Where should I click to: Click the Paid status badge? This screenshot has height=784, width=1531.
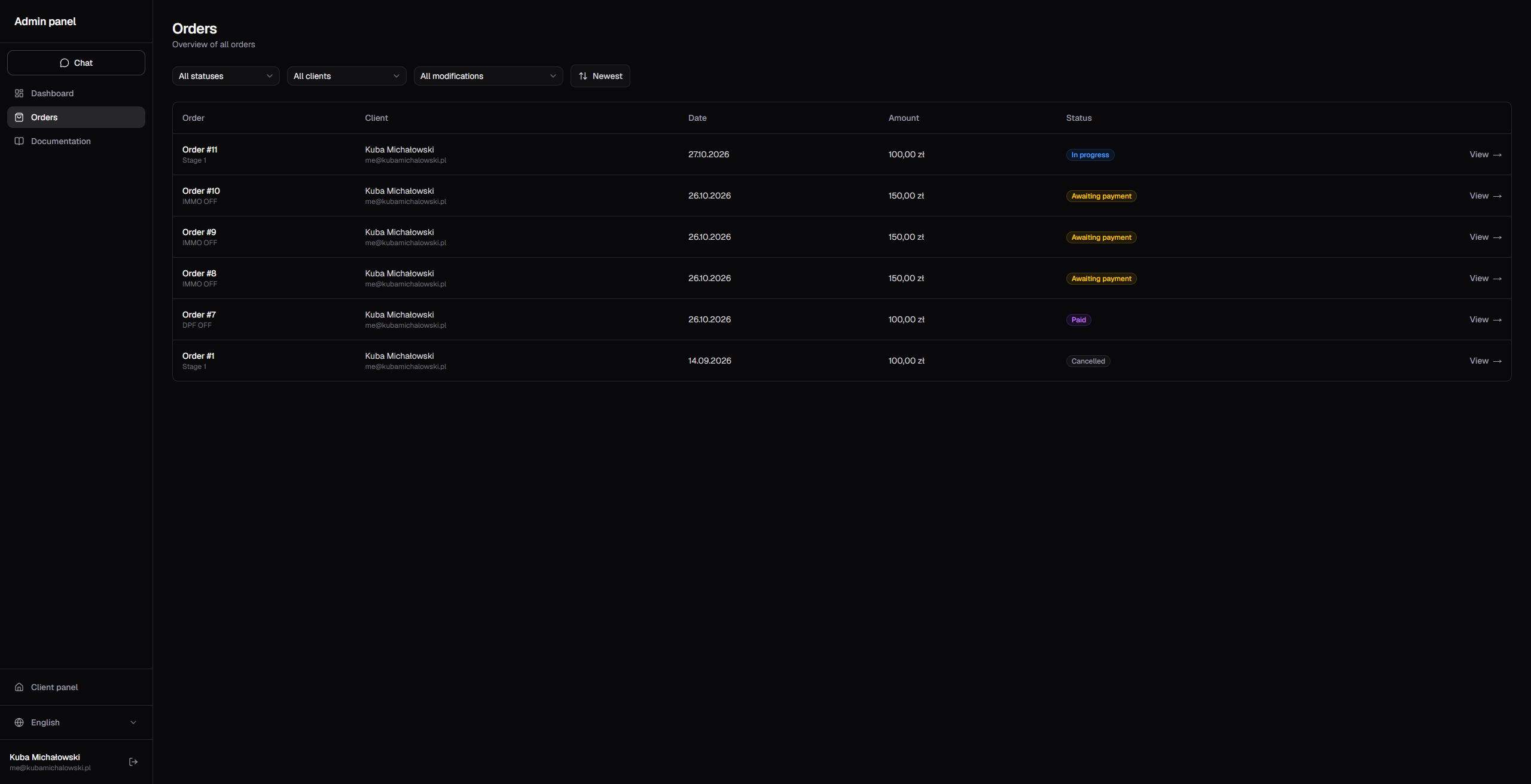[x=1079, y=320]
